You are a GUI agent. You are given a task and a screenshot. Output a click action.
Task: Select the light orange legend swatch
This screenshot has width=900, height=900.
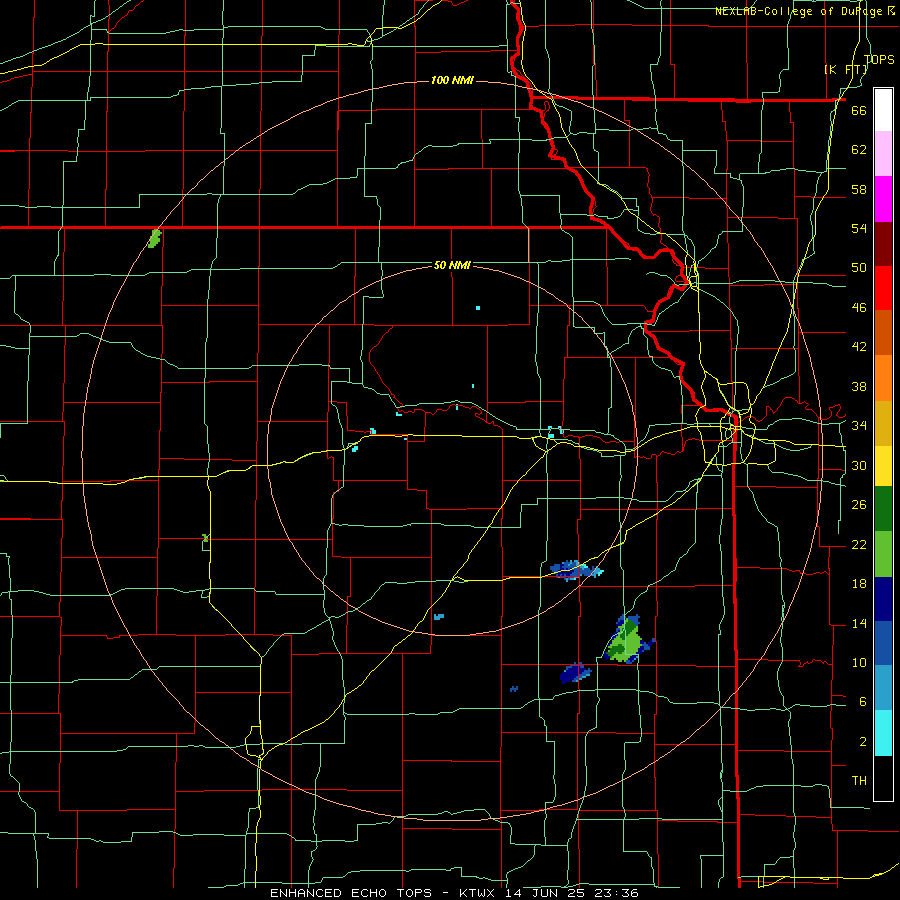pos(883,378)
